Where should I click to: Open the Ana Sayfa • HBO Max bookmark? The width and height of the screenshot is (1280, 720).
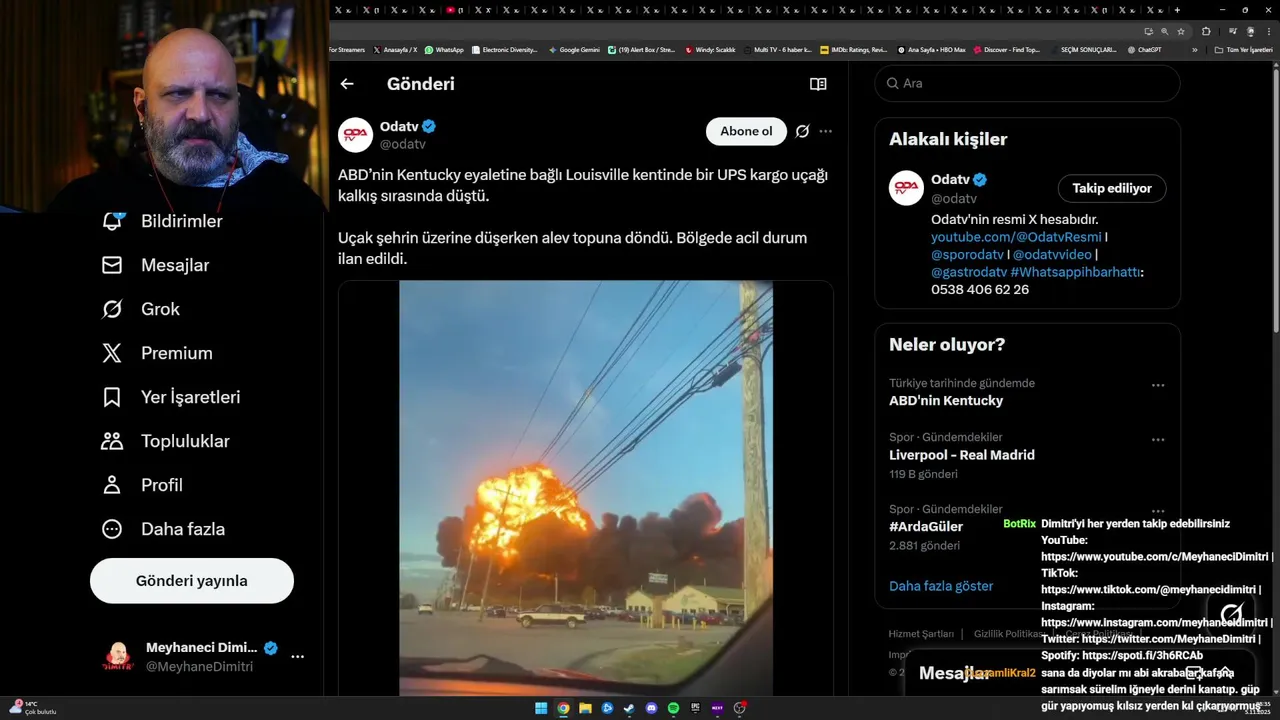coord(931,49)
